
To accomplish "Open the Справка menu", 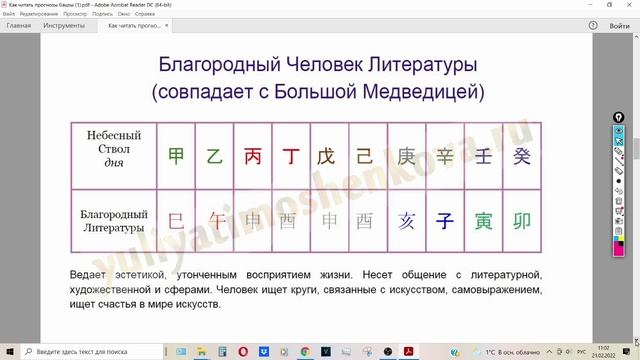I will coord(145,14).
